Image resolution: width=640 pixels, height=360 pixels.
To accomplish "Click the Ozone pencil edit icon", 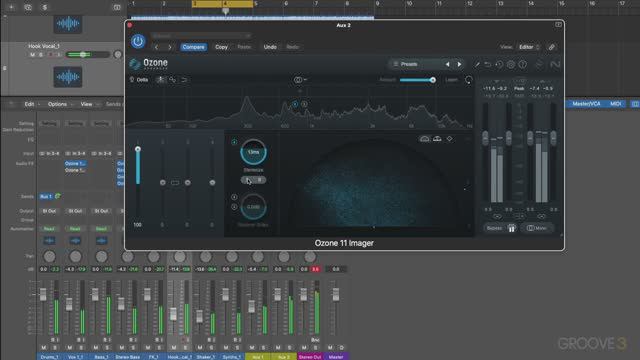I will point(477,64).
